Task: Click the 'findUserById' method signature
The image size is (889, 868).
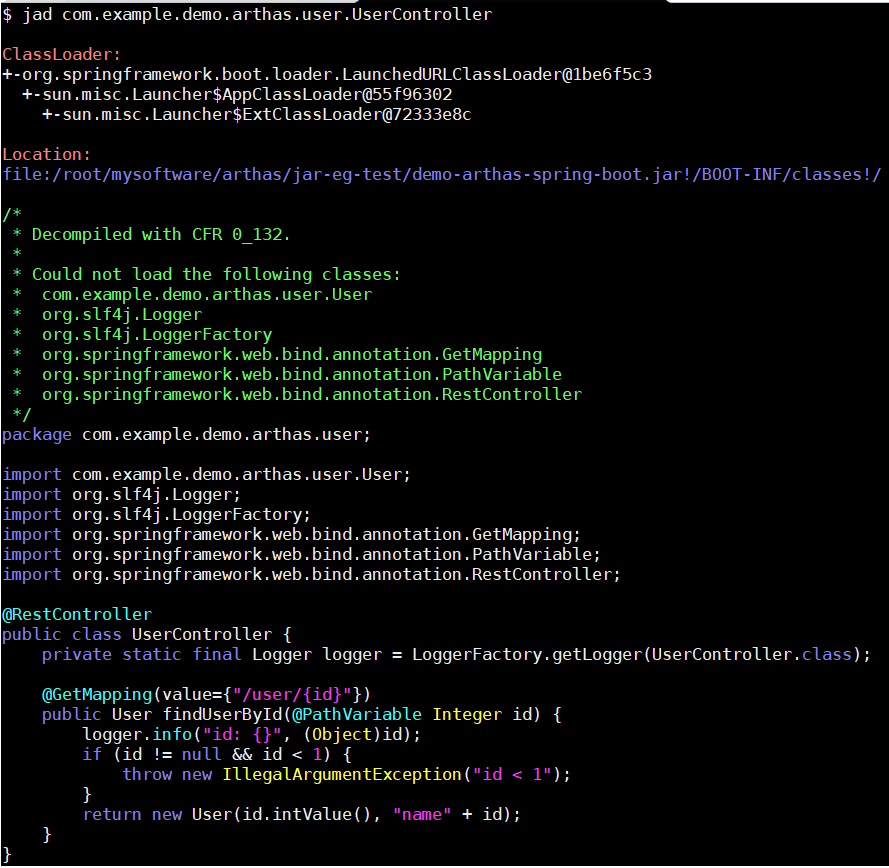Action: (302, 715)
